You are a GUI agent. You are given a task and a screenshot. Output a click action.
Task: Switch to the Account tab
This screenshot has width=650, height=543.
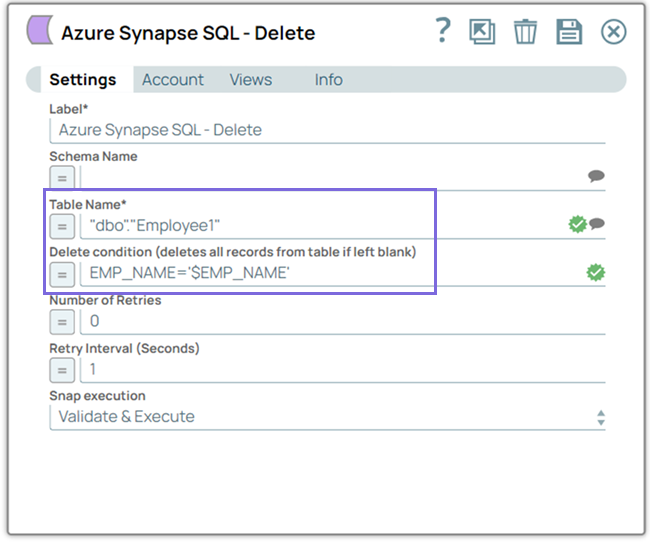pyautogui.click(x=173, y=80)
